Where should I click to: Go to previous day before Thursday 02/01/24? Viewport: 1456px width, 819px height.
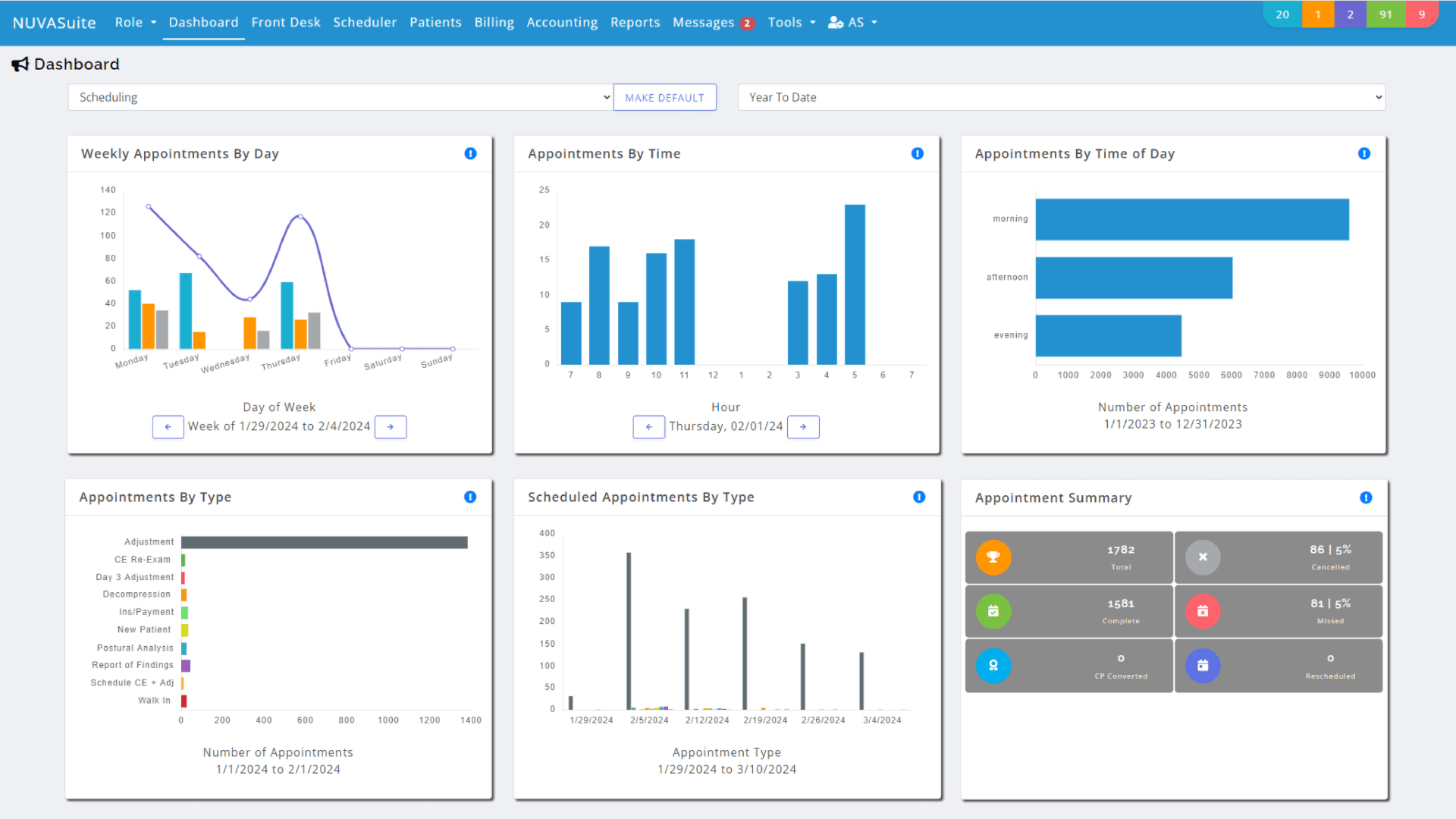tap(649, 427)
